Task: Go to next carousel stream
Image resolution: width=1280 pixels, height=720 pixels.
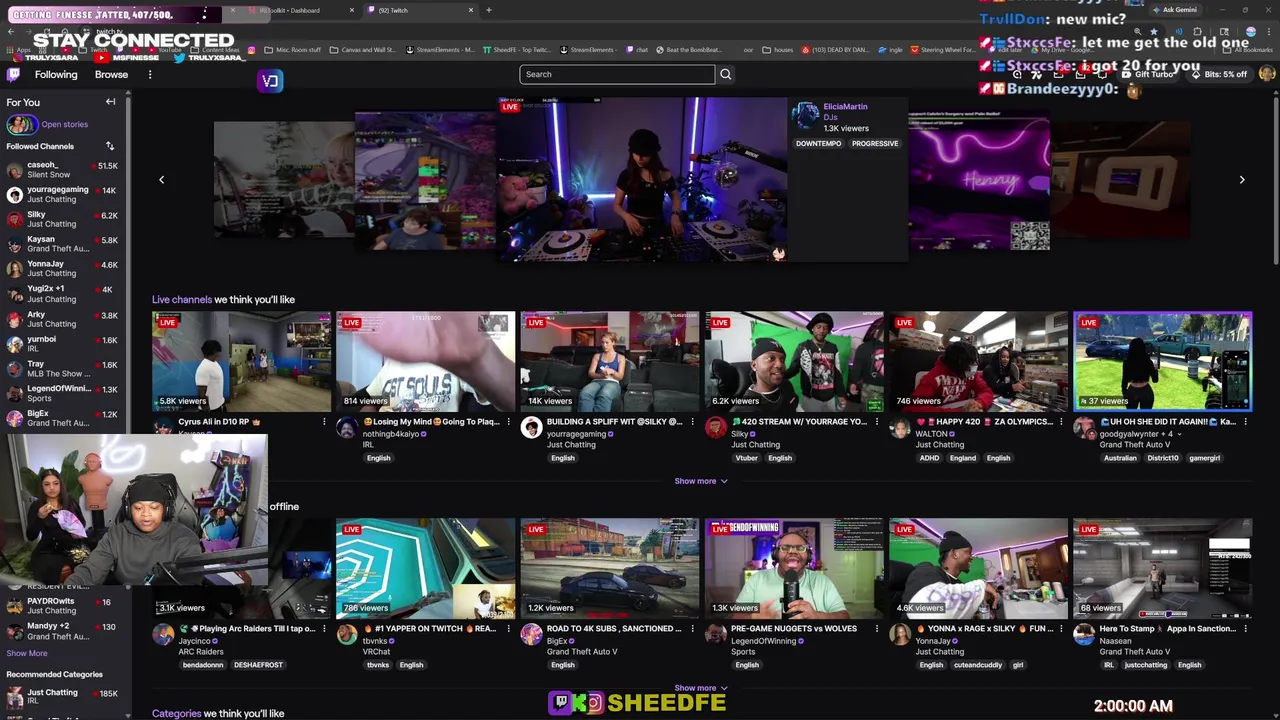Action: tap(1242, 180)
